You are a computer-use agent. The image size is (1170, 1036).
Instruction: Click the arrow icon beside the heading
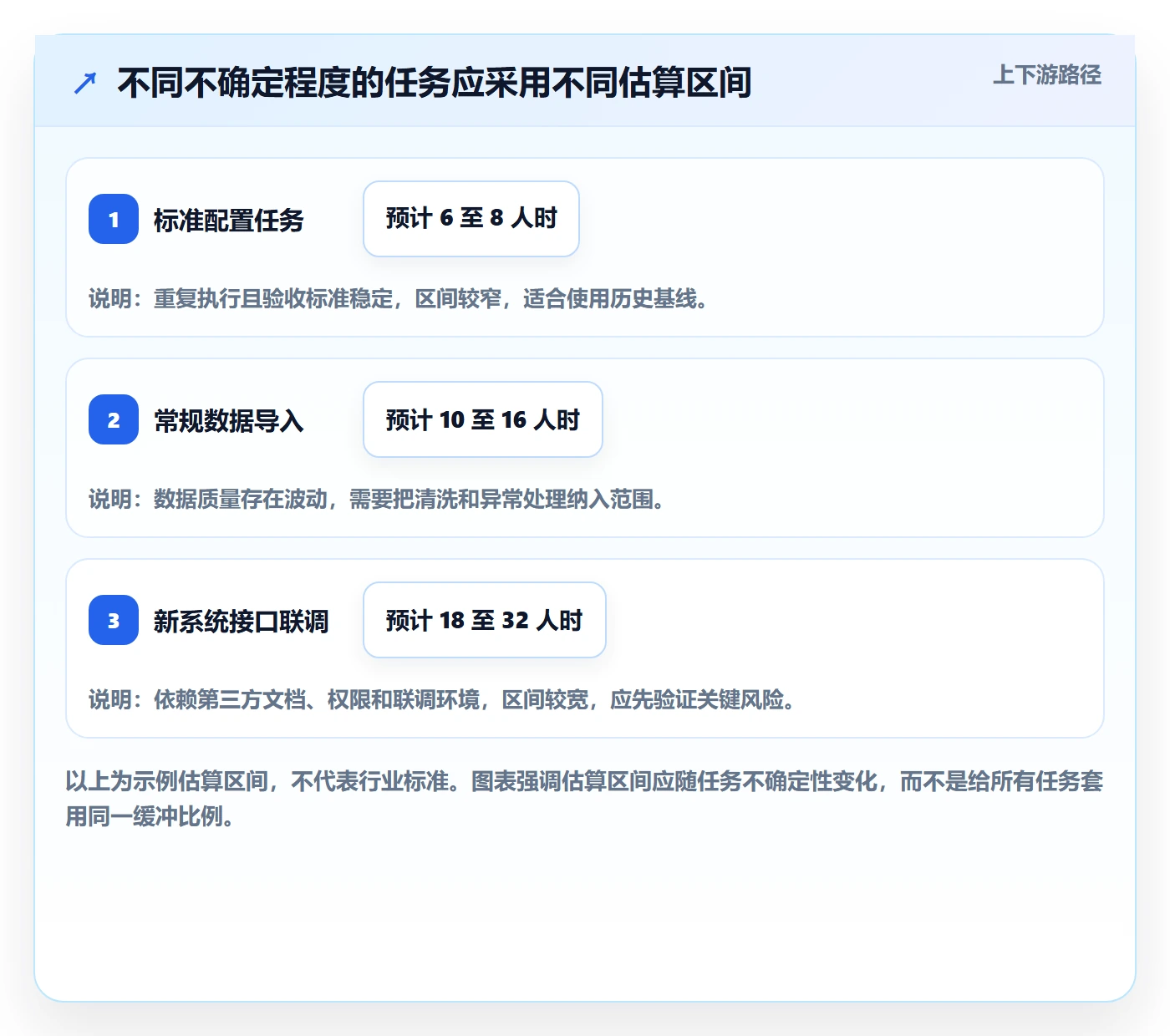click(x=85, y=84)
